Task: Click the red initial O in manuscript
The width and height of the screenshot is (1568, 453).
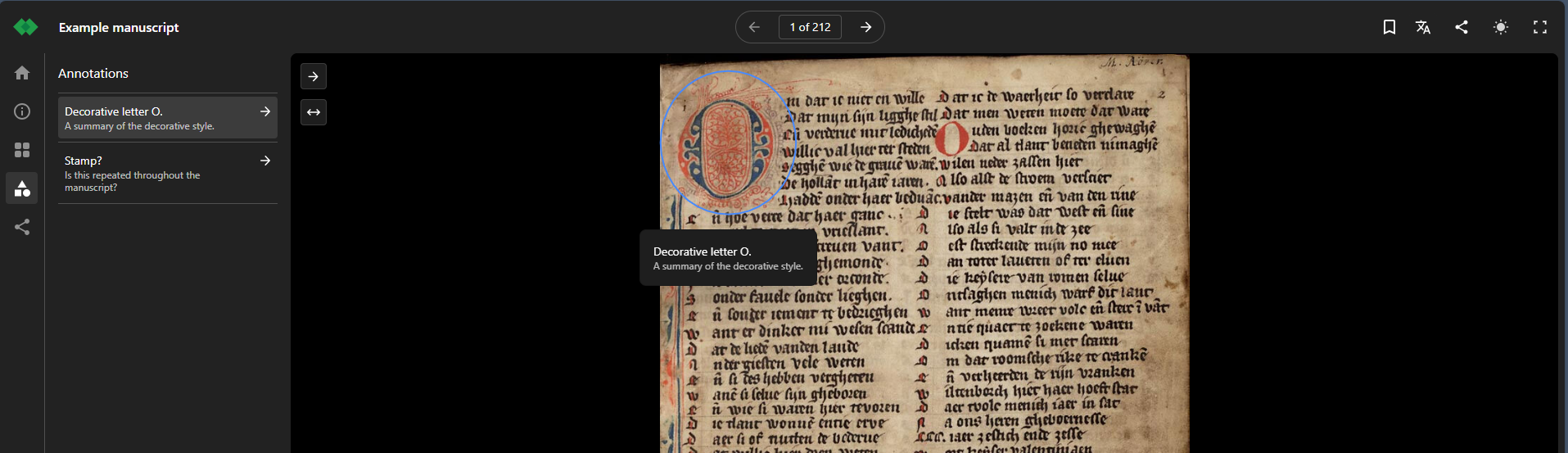Action: (951, 139)
